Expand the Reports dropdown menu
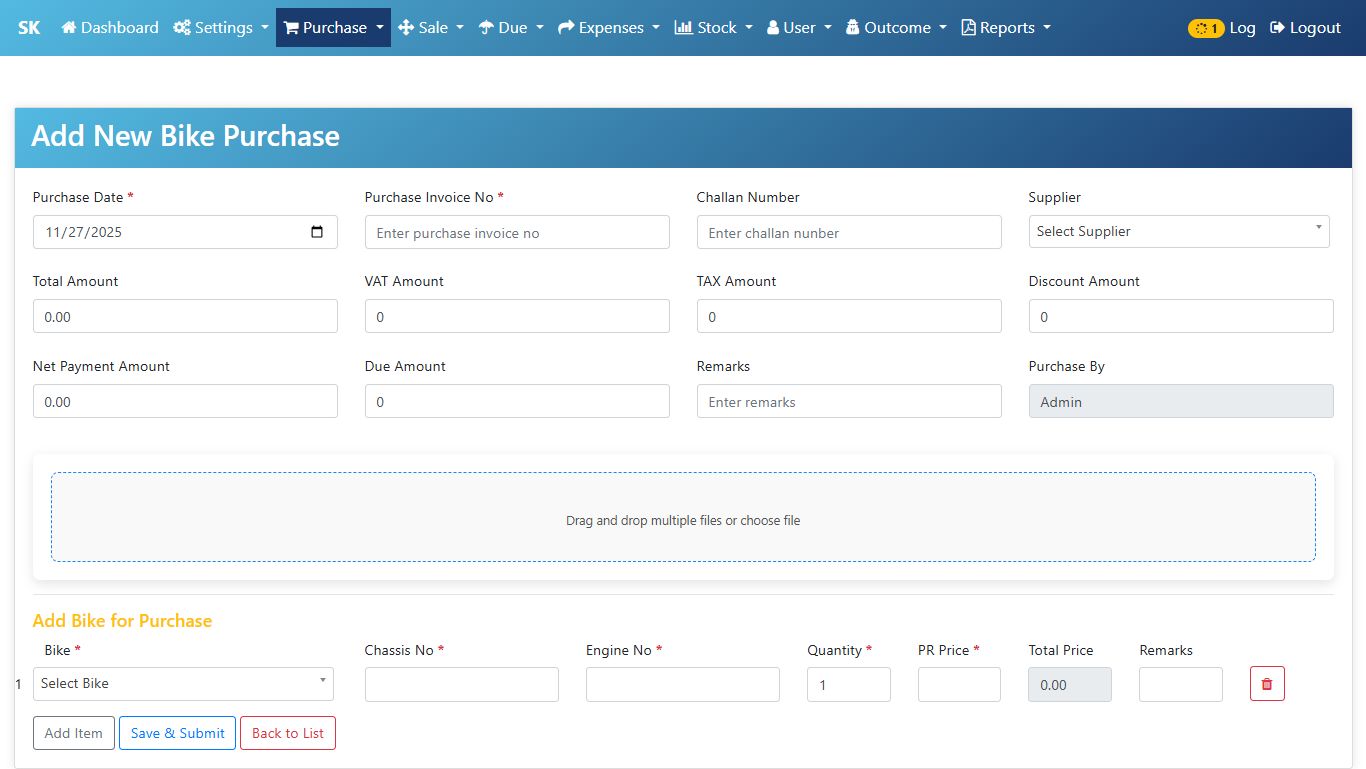This screenshot has height=769, width=1366. coord(1005,28)
